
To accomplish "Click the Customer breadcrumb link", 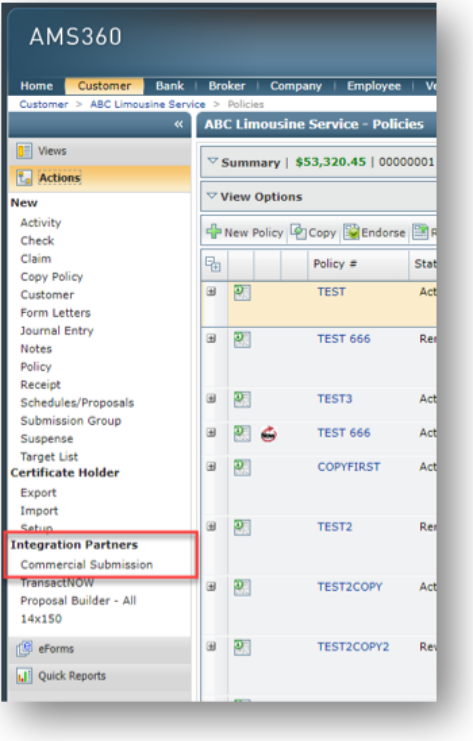I will [43, 104].
